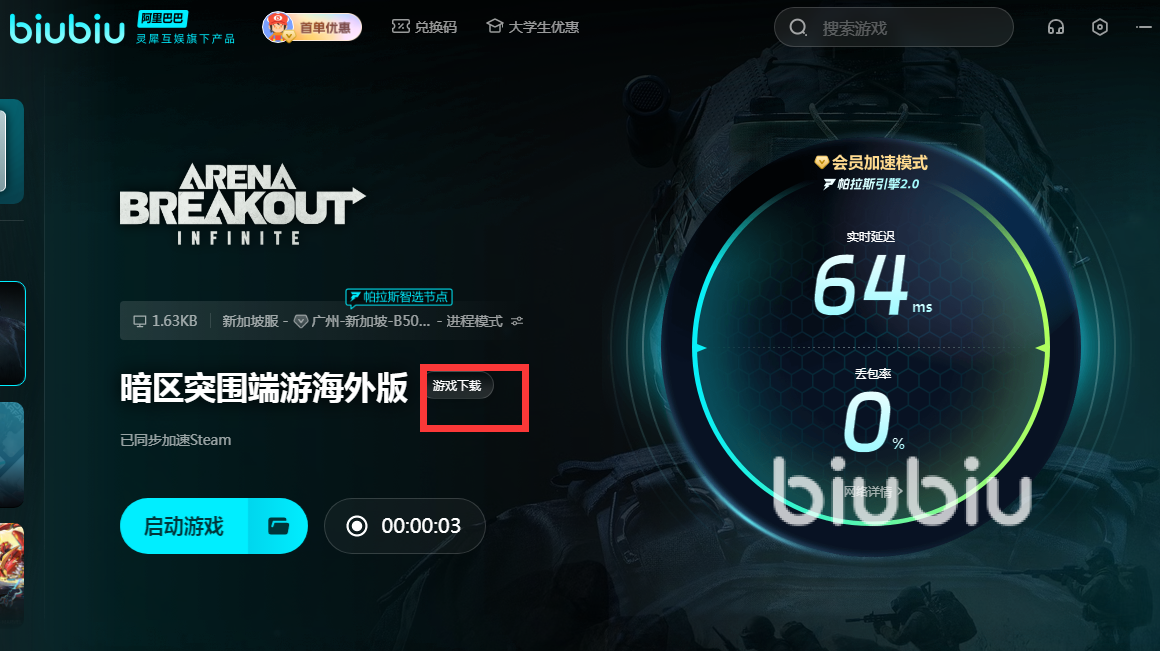Open customer support headset icon
The height and width of the screenshot is (651, 1160).
tap(1056, 27)
